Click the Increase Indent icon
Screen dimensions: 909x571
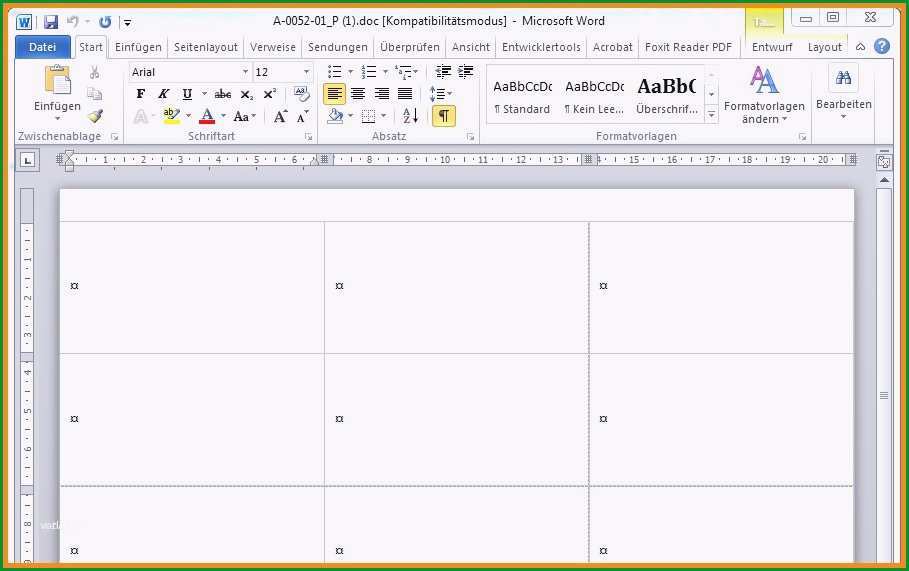[466, 72]
